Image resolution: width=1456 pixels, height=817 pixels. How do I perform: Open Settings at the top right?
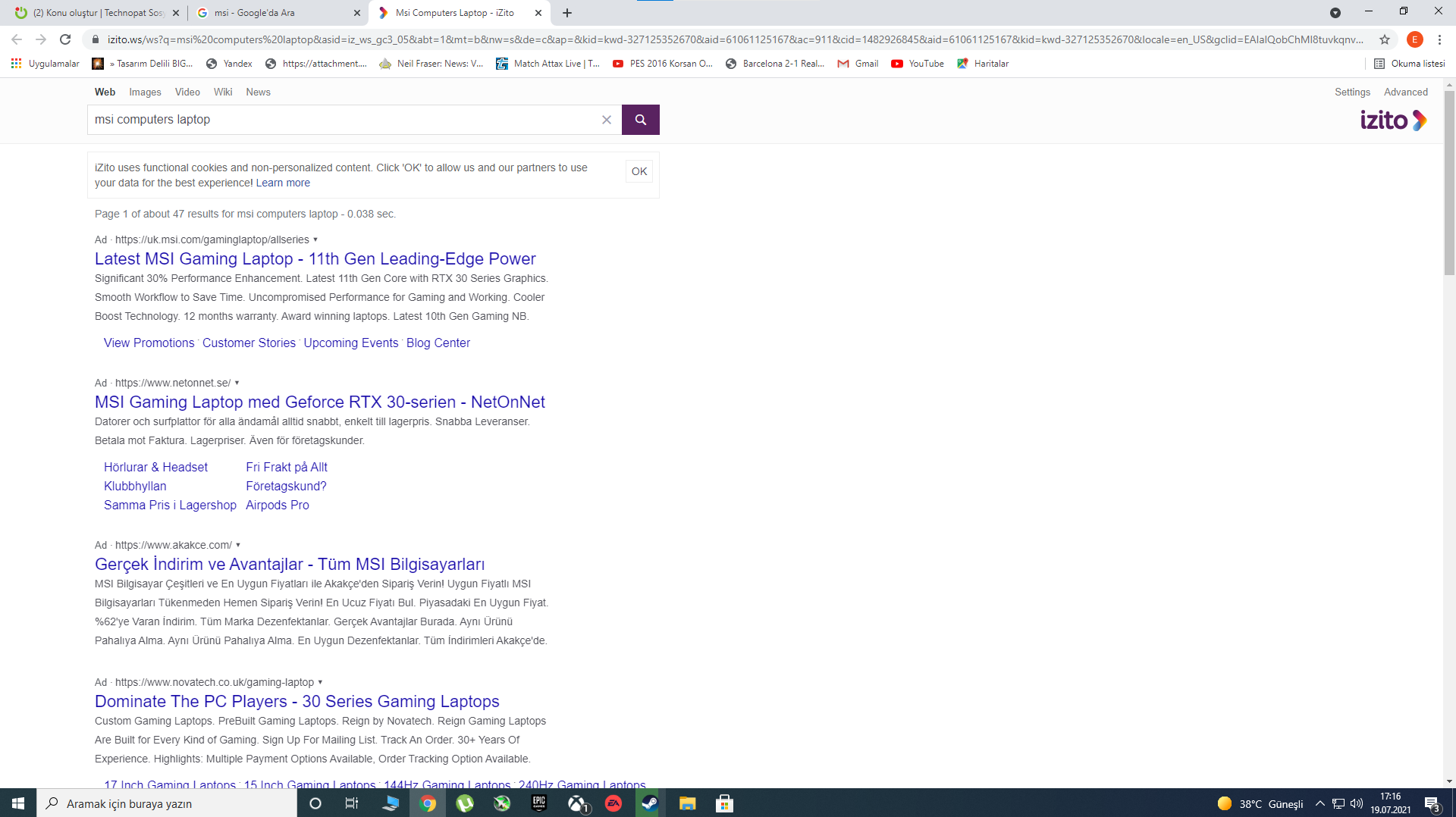click(1352, 92)
